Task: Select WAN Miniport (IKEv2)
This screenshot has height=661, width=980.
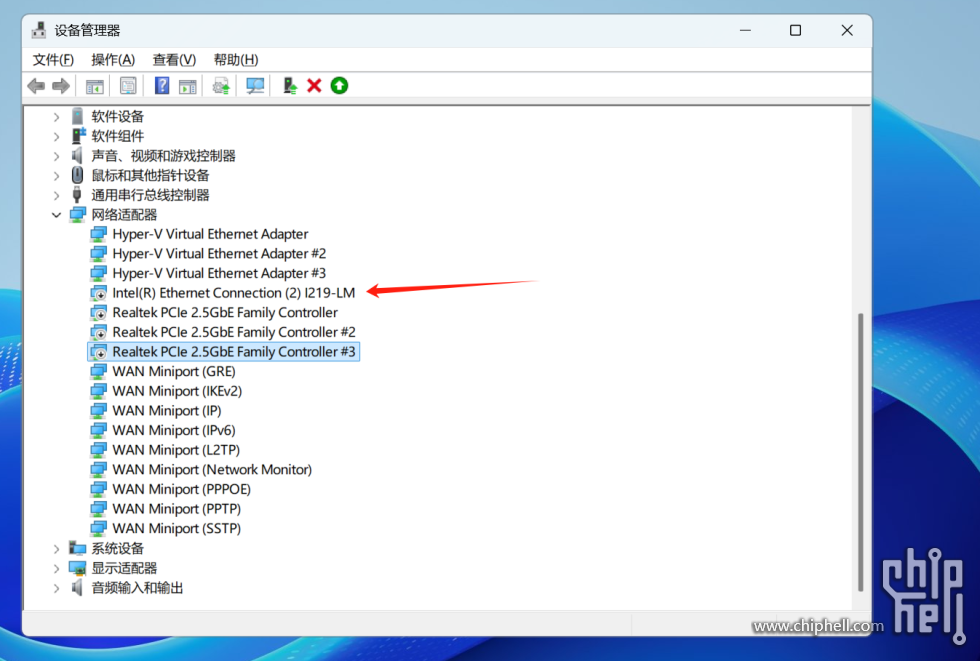Action: coord(177,391)
